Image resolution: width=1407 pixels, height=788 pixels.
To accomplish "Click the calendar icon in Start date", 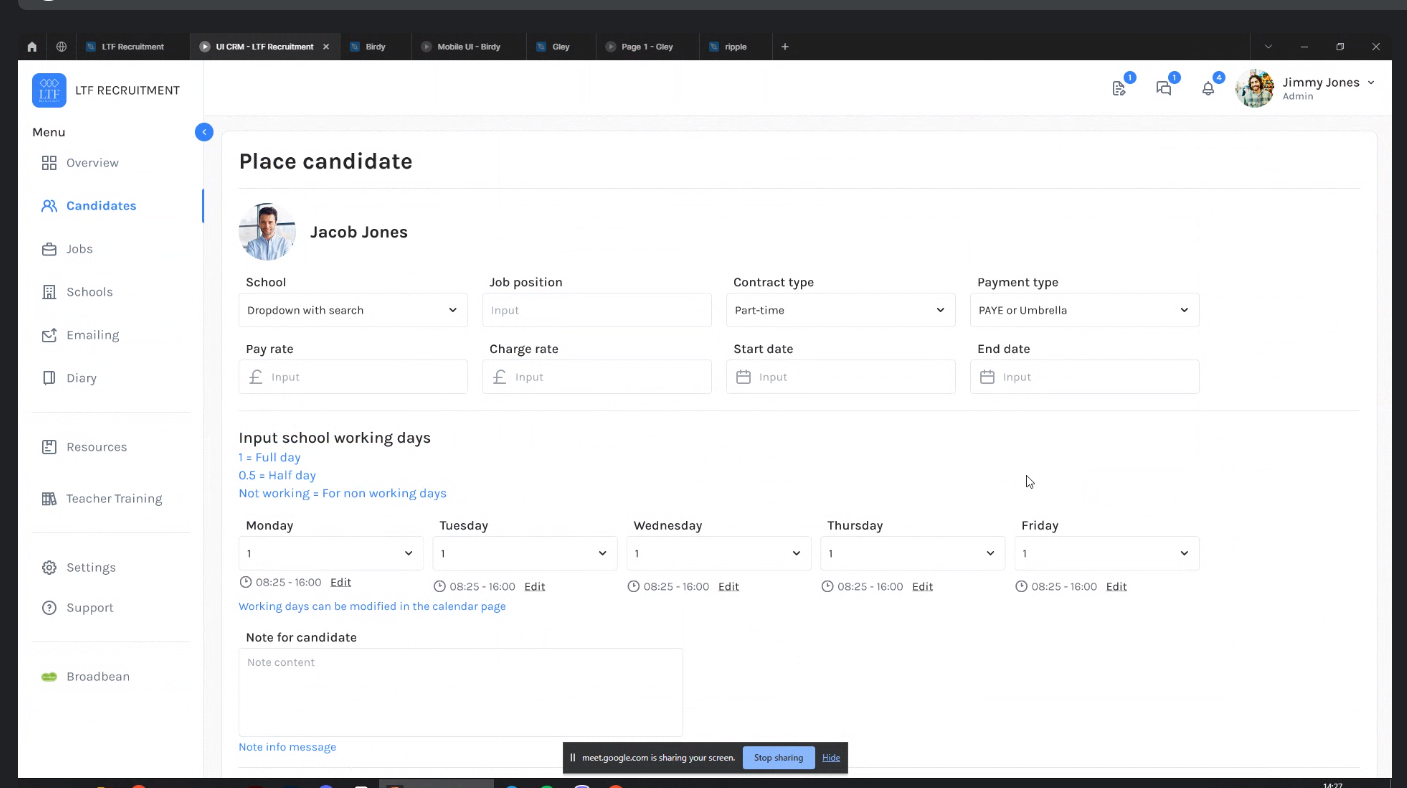I will coord(743,377).
